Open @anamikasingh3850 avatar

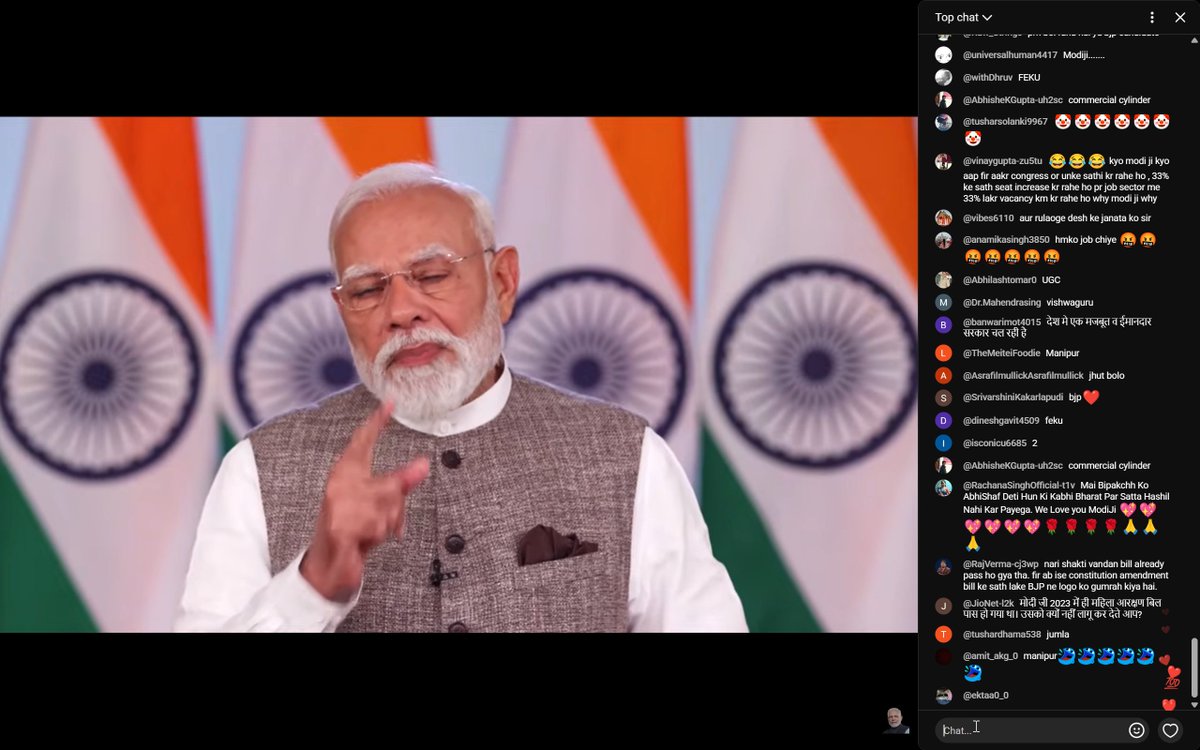pos(943,240)
